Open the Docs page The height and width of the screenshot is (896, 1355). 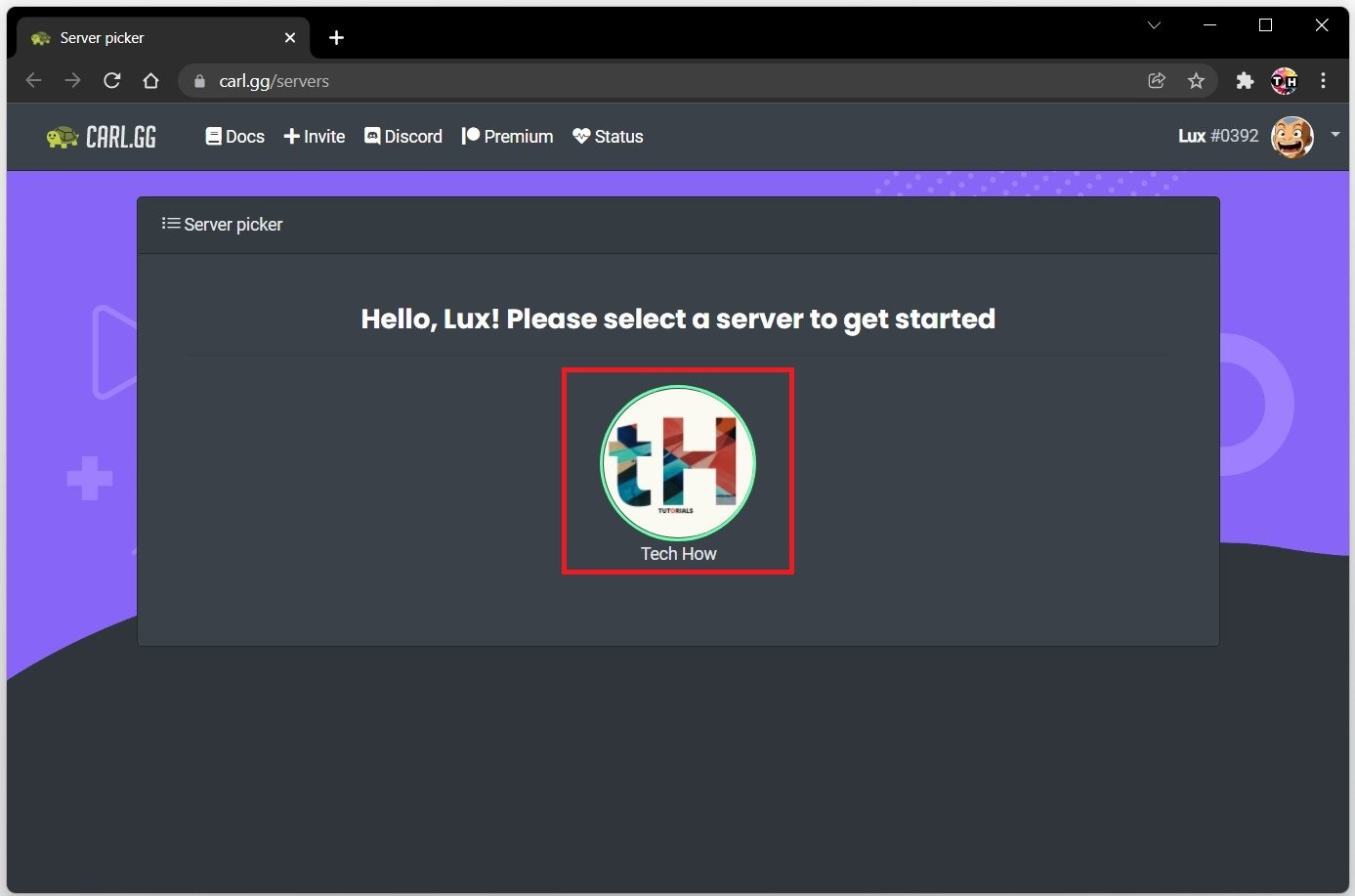[x=234, y=137]
